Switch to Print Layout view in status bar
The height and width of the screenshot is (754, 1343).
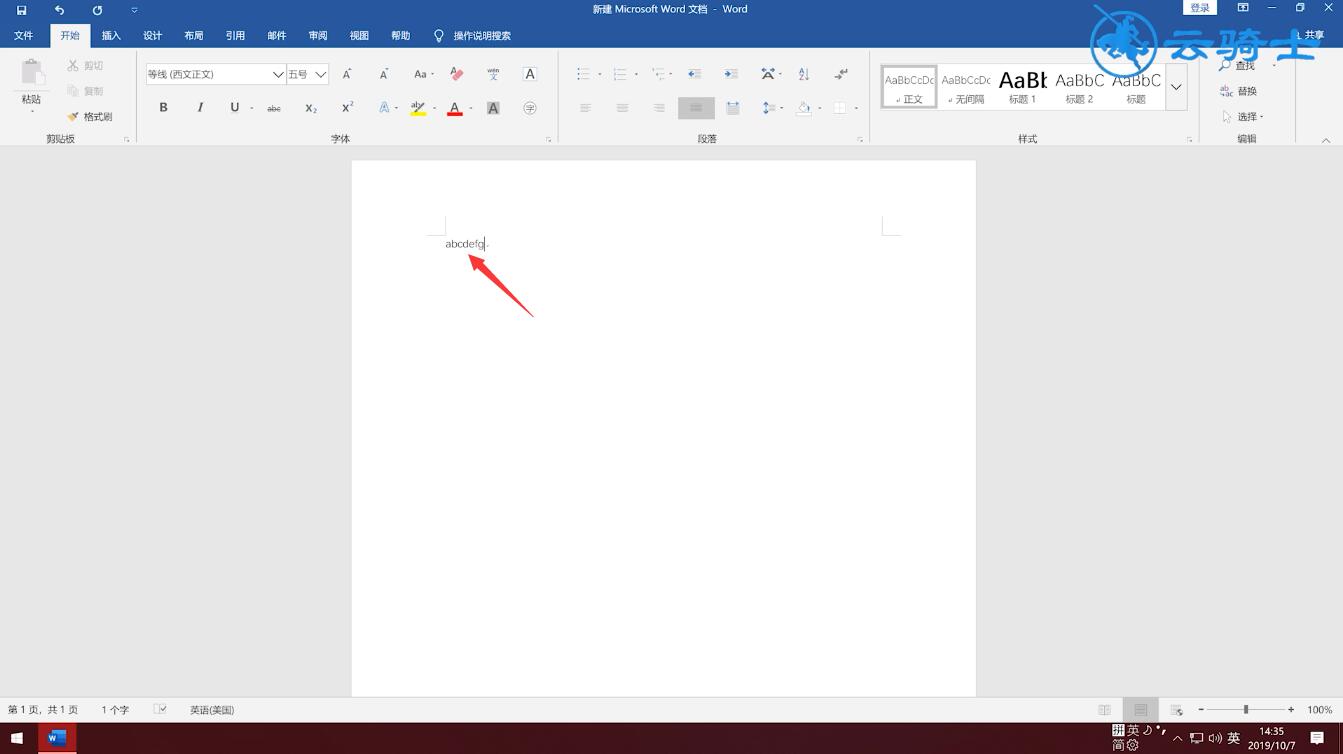tap(1140, 710)
